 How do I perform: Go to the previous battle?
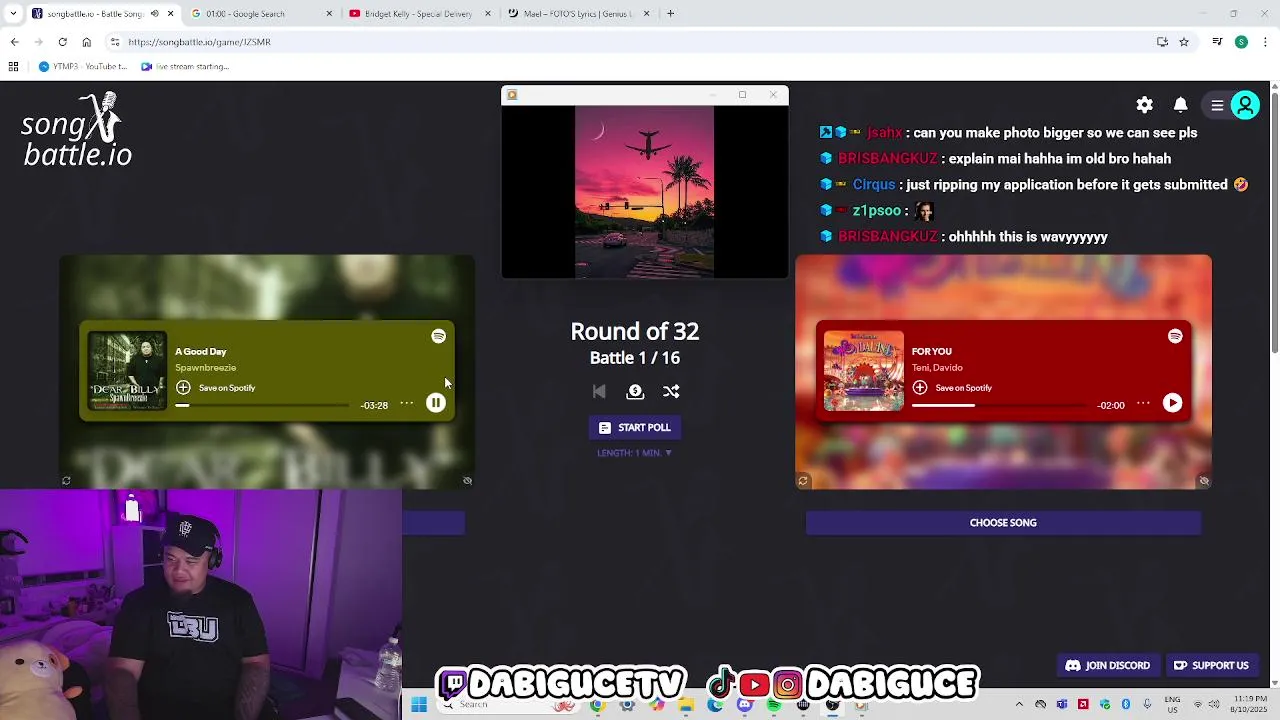(x=599, y=392)
